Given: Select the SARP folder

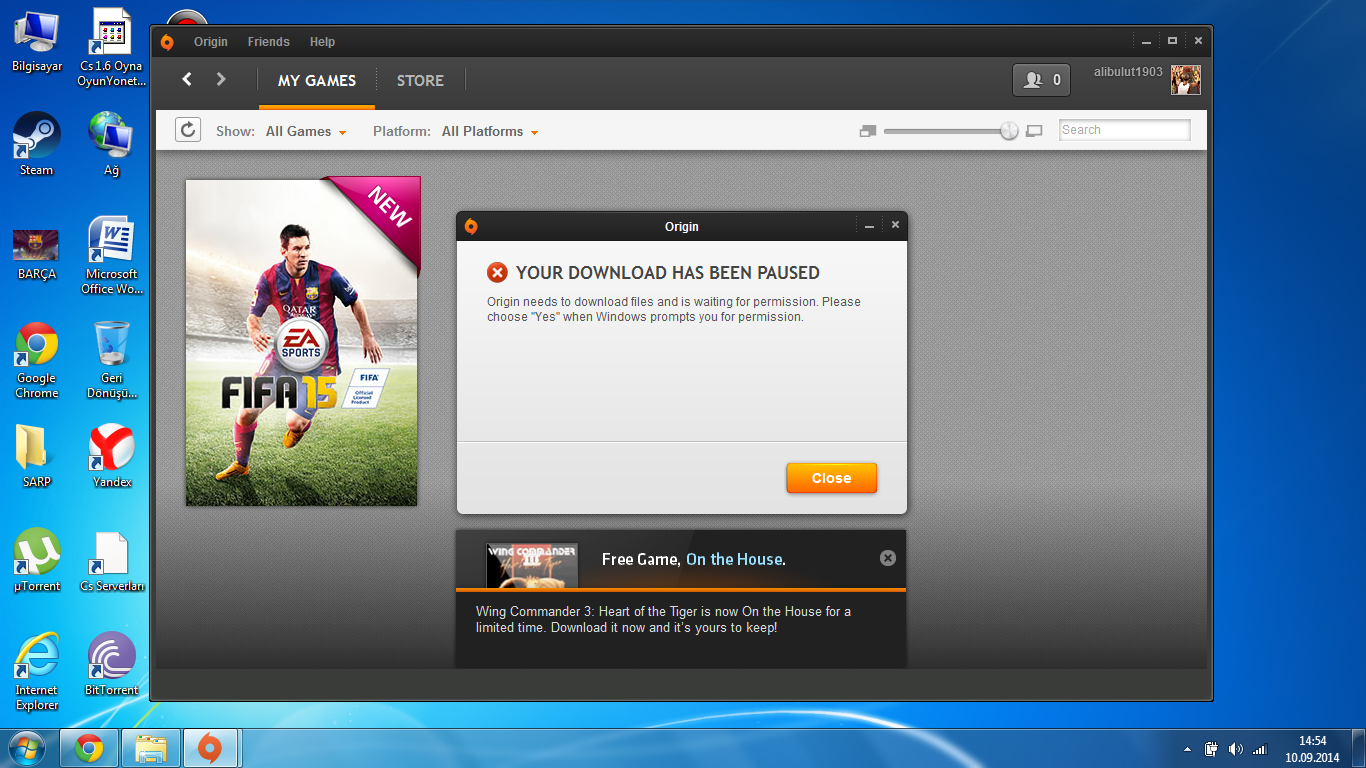Looking at the screenshot, I should [37, 456].
